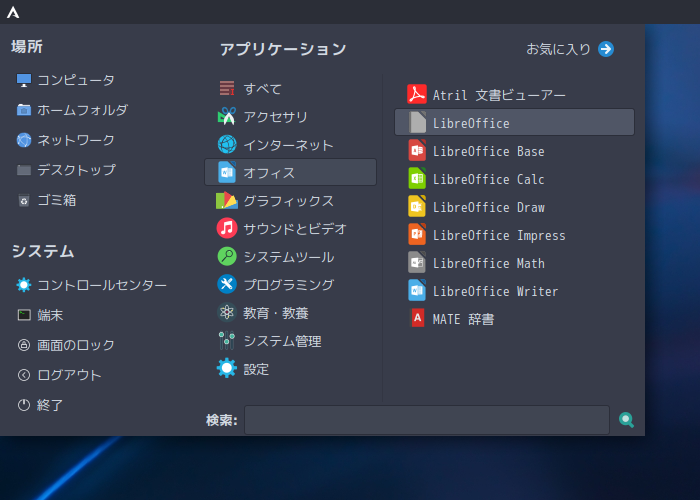Select the インターネット category
The image size is (700, 500).
click(291, 145)
